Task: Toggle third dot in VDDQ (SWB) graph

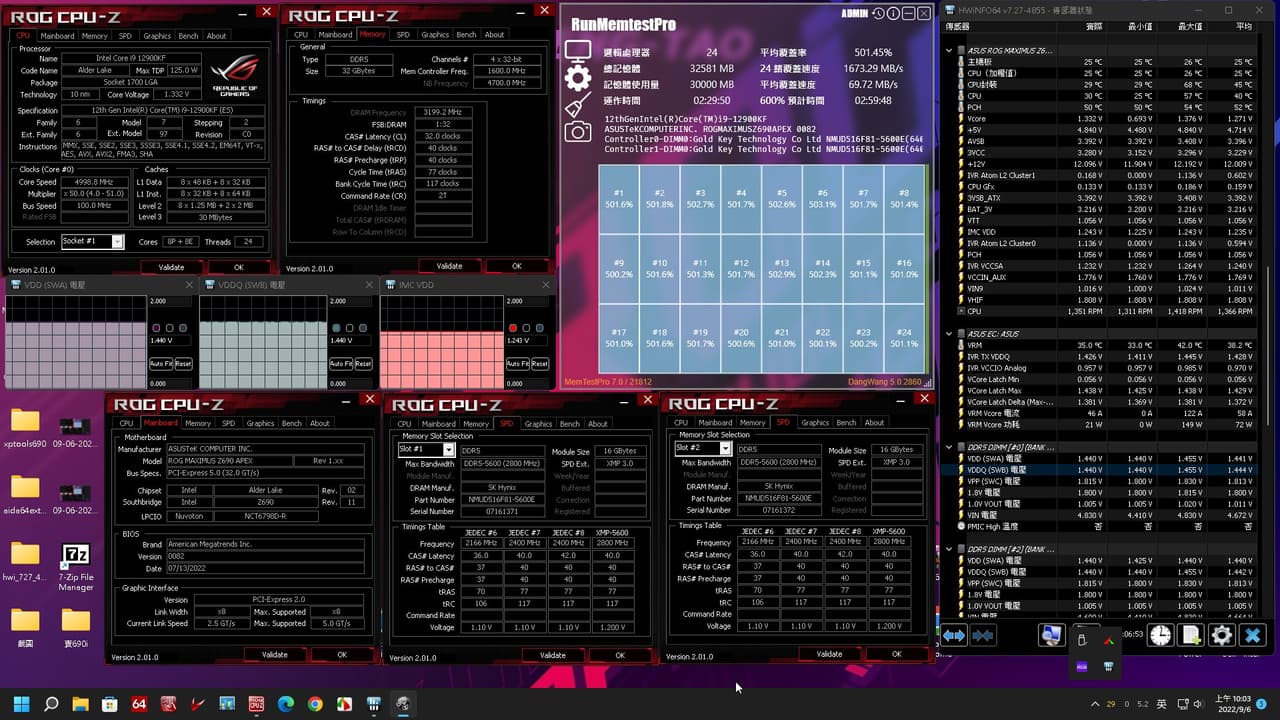Action: tap(362, 328)
